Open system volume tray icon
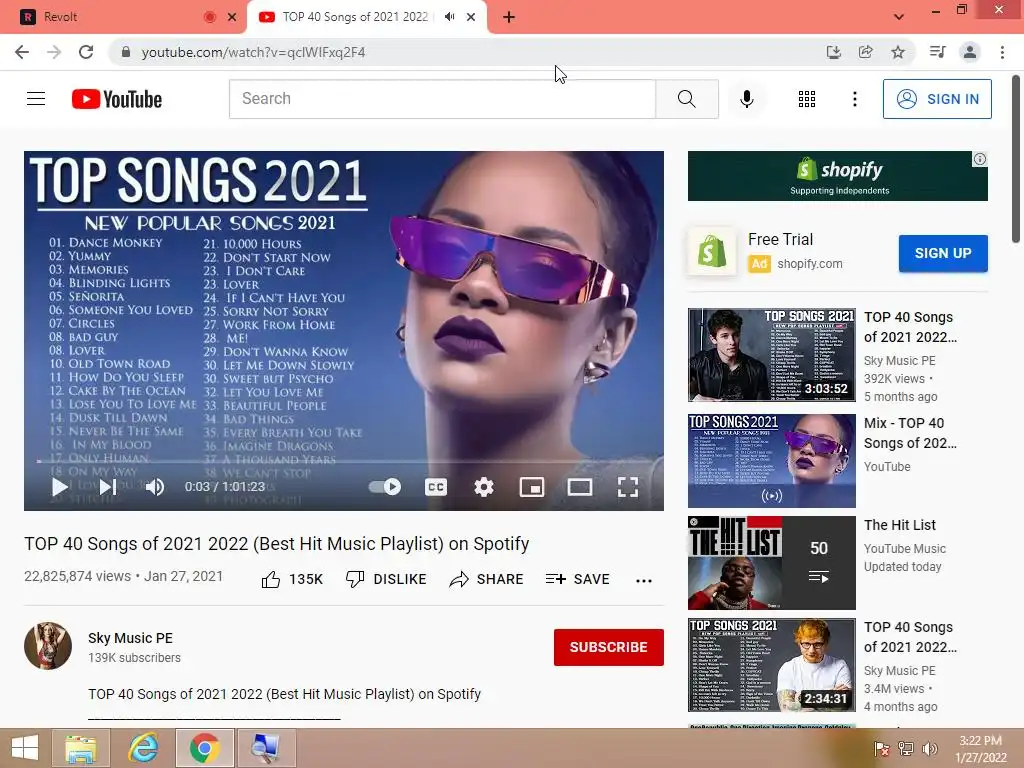 tap(929, 749)
